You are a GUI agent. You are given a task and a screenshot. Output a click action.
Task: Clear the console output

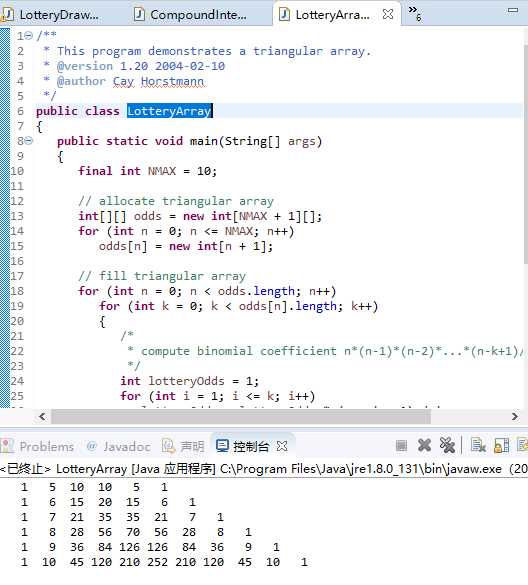478,445
